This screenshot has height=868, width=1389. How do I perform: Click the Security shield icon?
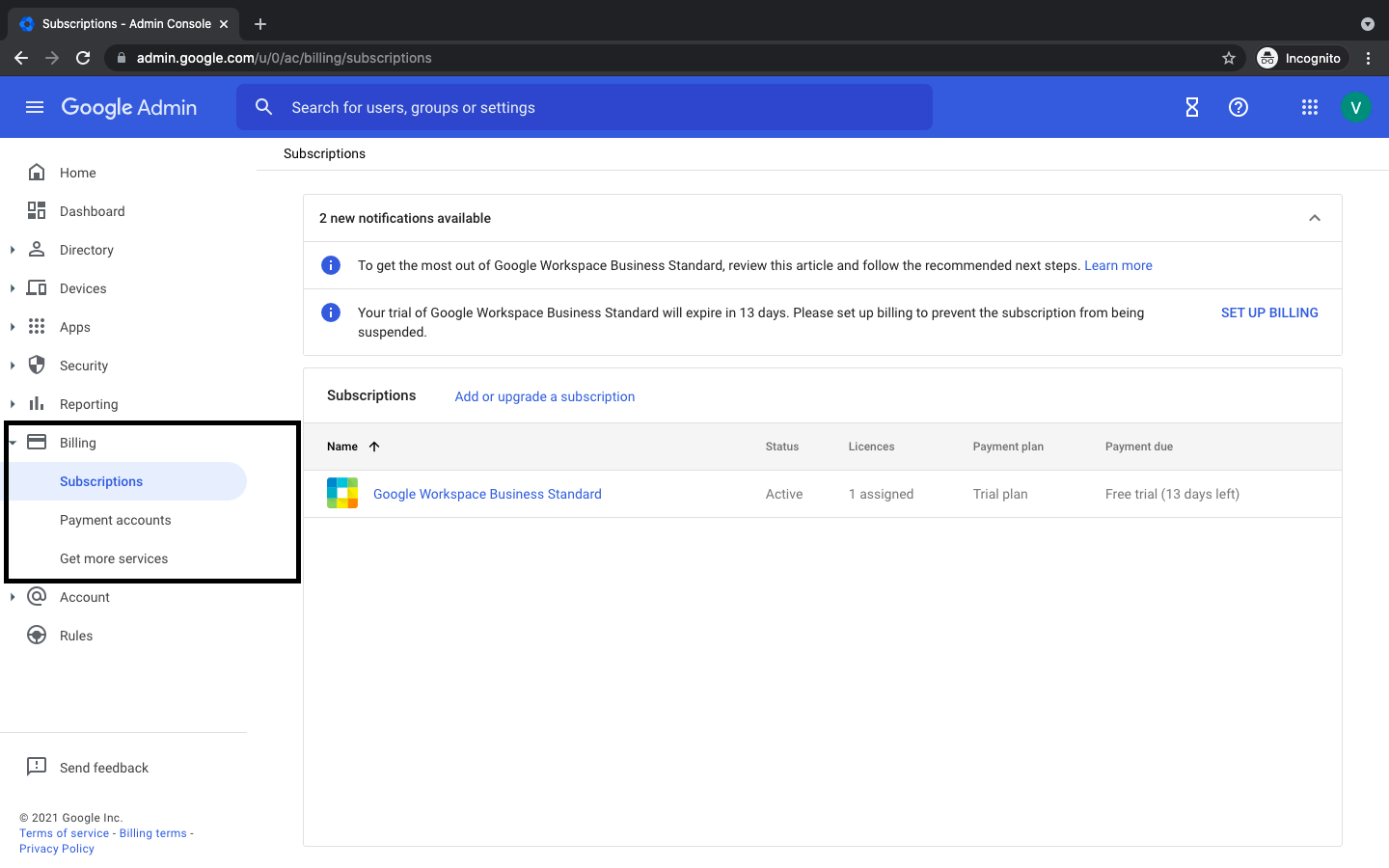pyautogui.click(x=37, y=365)
